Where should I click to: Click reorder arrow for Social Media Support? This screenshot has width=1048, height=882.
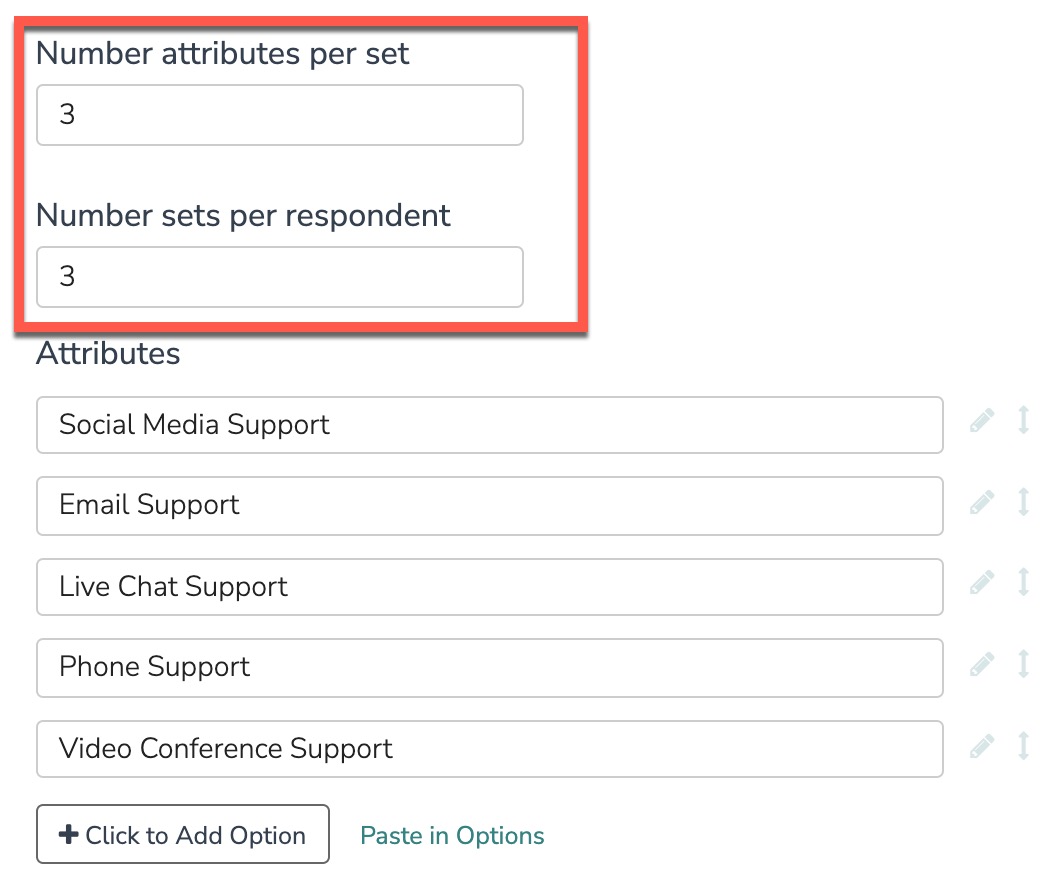[x=1023, y=423]
